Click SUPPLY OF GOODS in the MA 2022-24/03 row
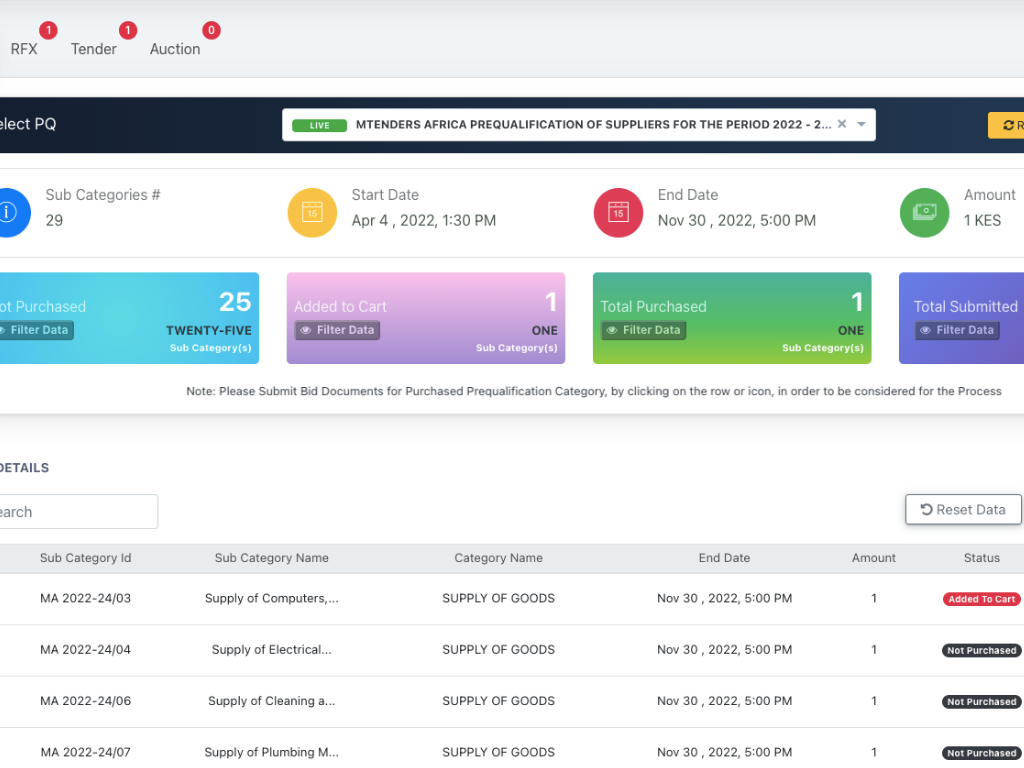 498,598
